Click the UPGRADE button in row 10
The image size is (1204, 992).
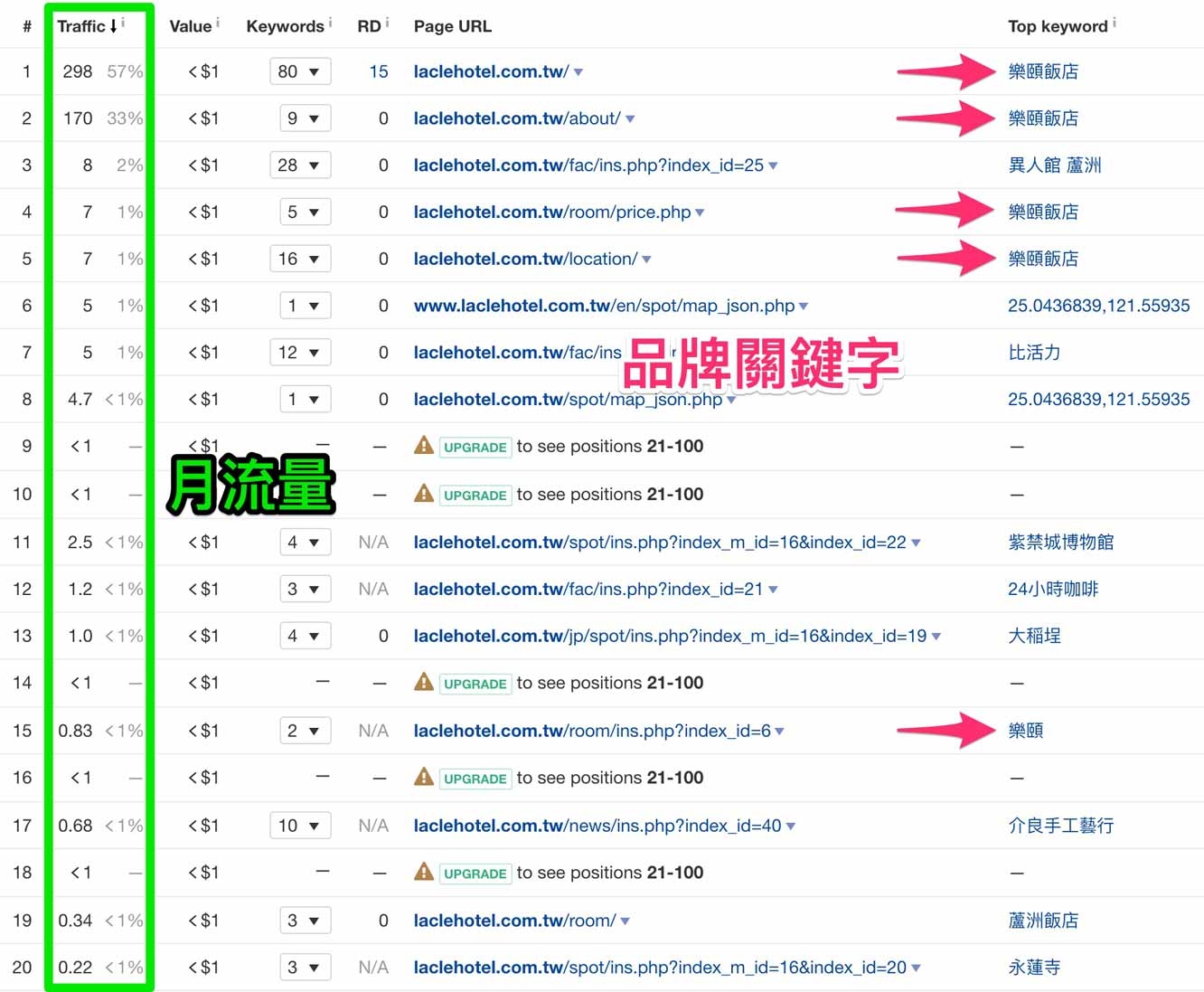[x=475, y=496]
